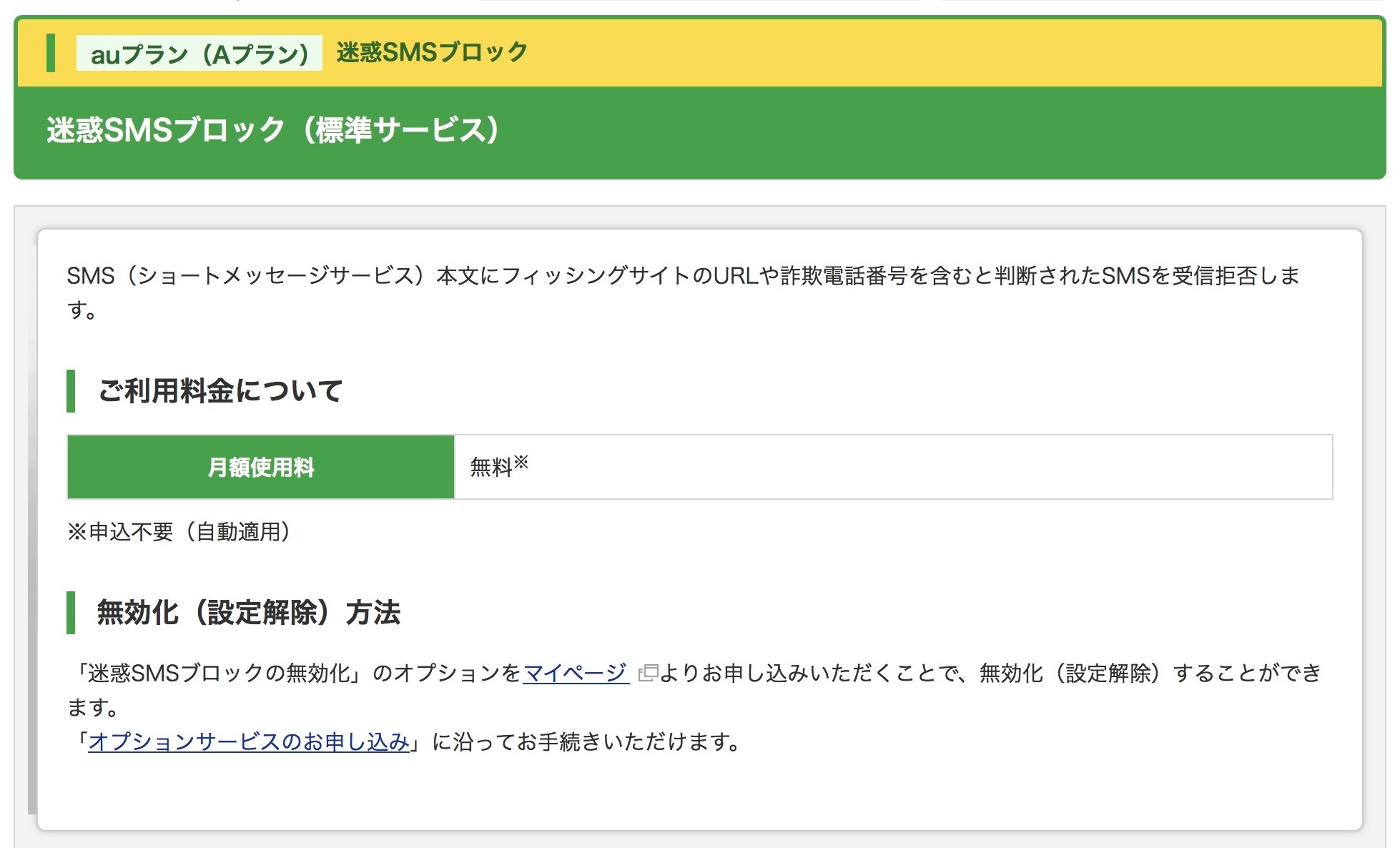The image size is (1400, 848).
Task: Click the external-link icon beside マイページ
Action: (x=647, y=673)
